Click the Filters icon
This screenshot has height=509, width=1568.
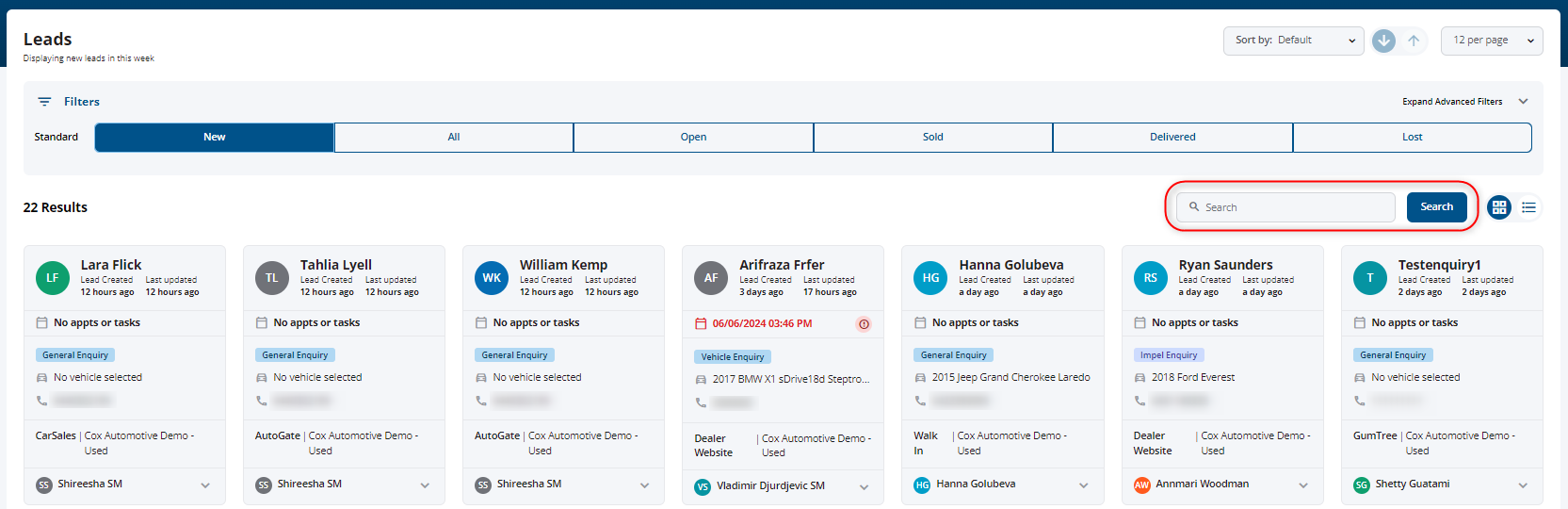[44, 102]
